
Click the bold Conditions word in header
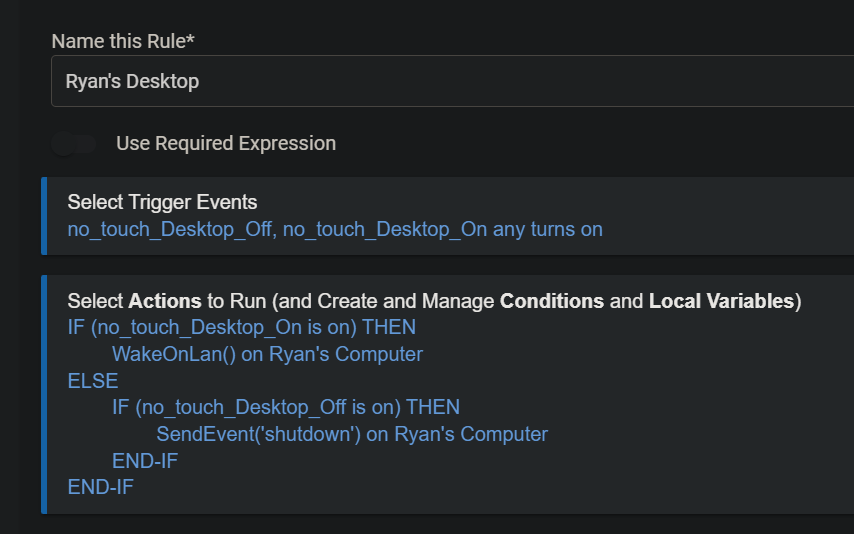tap(551, 301)
